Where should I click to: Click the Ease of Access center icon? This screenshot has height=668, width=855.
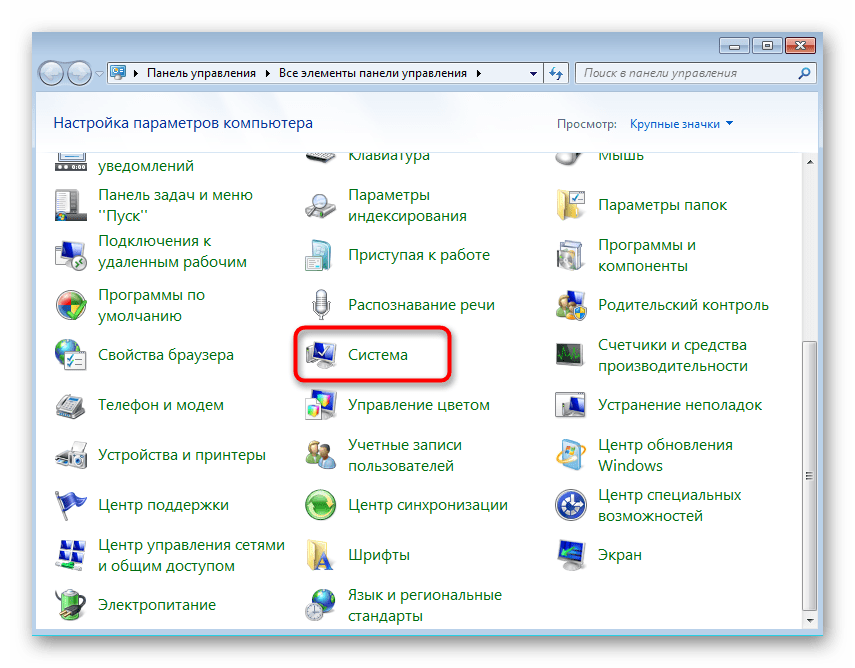(571, 505)
